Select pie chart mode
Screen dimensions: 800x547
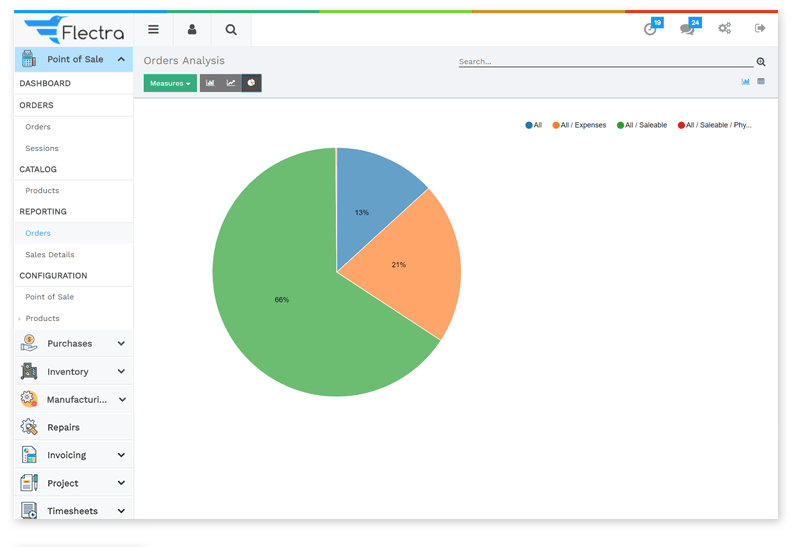pyautogui.click(x=251, y=83)
